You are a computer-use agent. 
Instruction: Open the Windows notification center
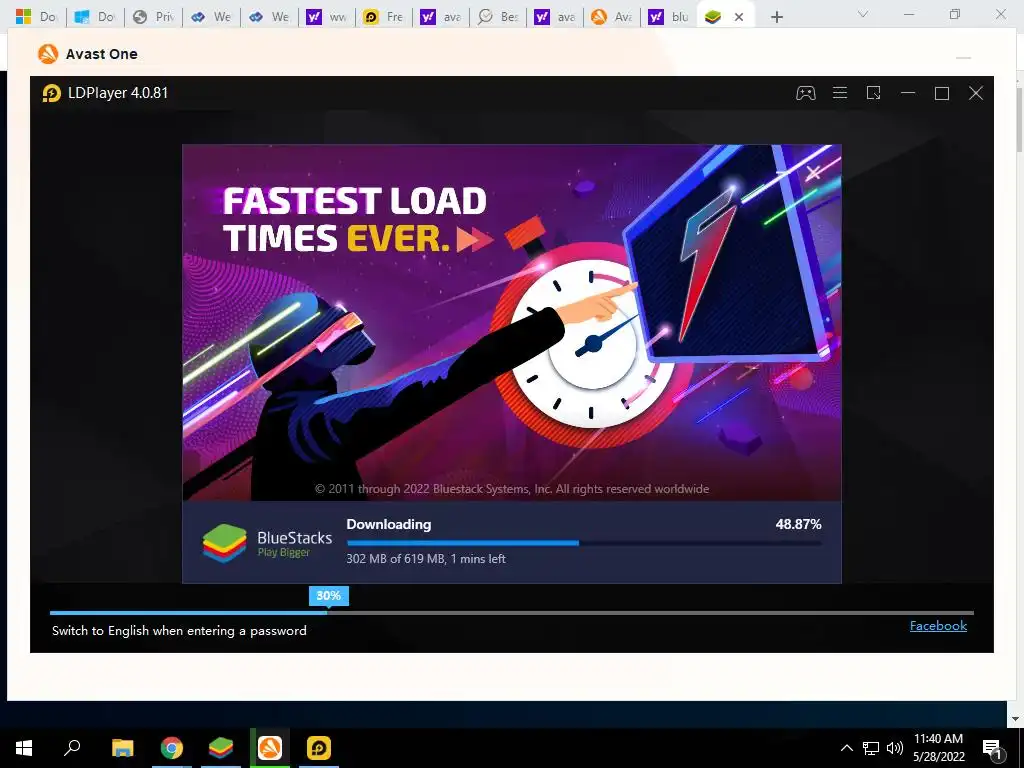tap(992, 748)
